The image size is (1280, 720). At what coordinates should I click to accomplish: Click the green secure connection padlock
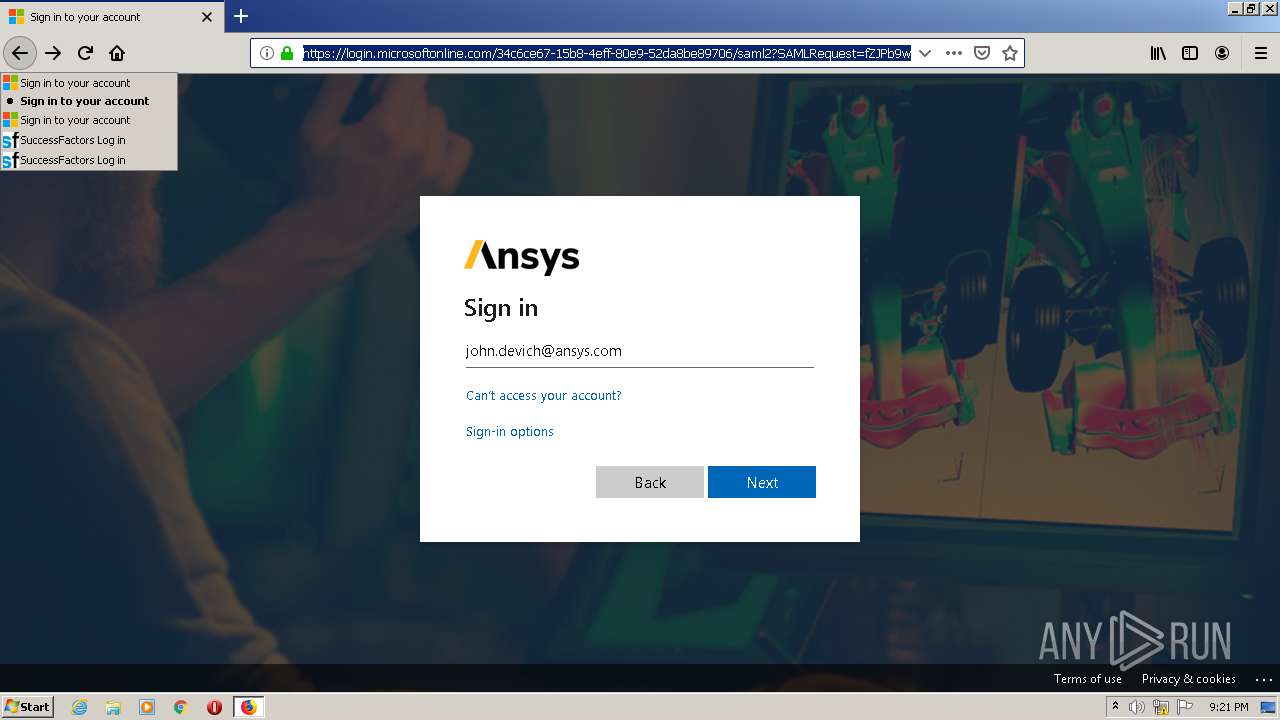click(x=287, y=53)
